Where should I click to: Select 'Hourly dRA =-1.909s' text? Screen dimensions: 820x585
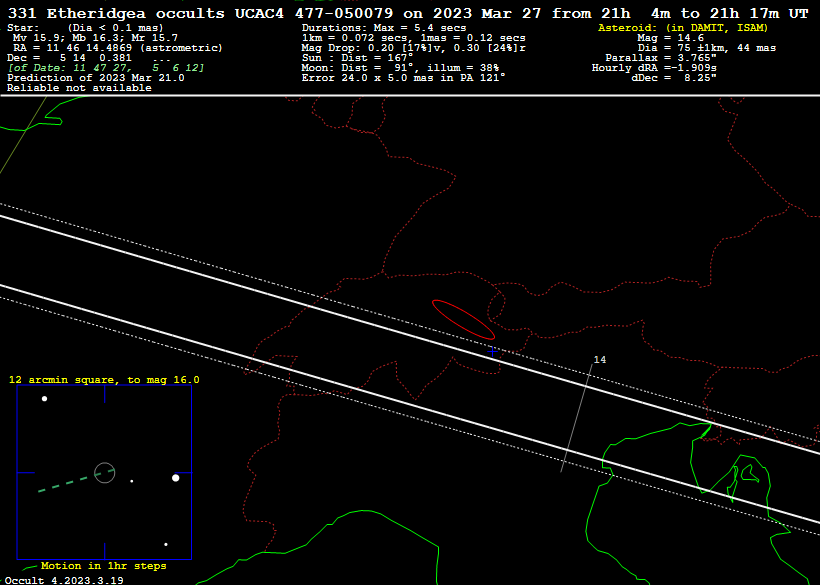654,68
